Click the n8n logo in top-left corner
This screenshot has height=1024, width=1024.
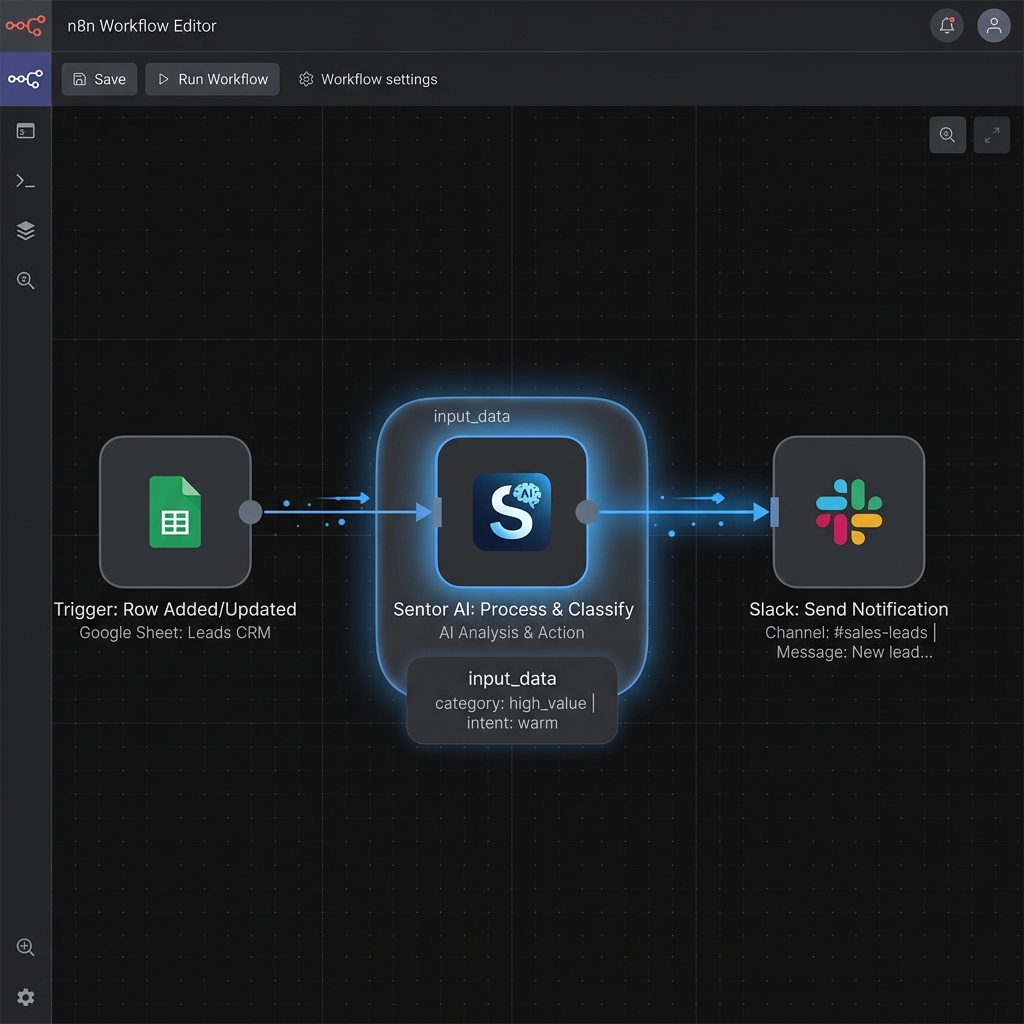[x=25, y=25]
